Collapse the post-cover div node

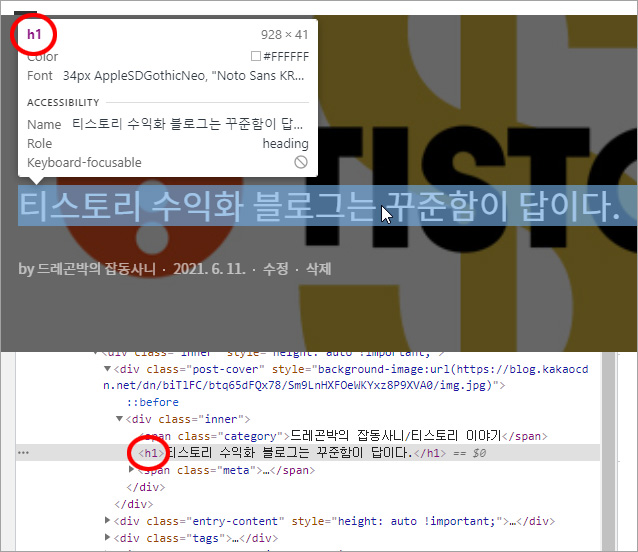click(x=107, y=369)
